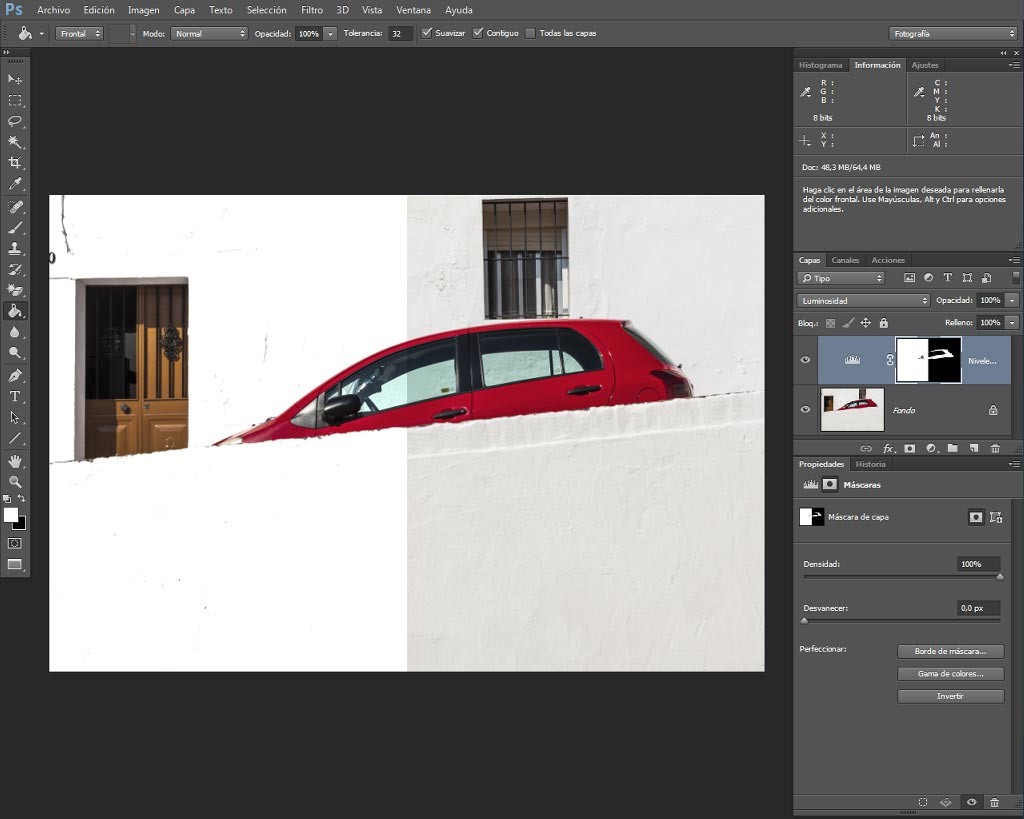1024x819 pixels.
Task: Toggle mask visibility eye in Properties panel
Action: [971, 802]
